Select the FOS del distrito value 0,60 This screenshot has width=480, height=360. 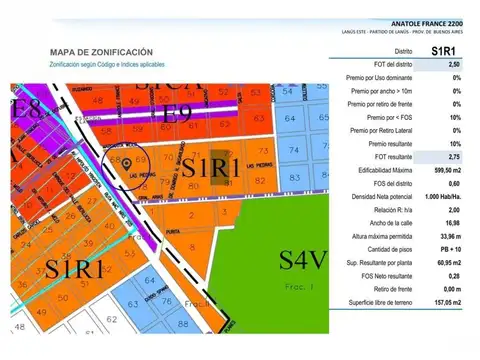(x=454, y=183)
